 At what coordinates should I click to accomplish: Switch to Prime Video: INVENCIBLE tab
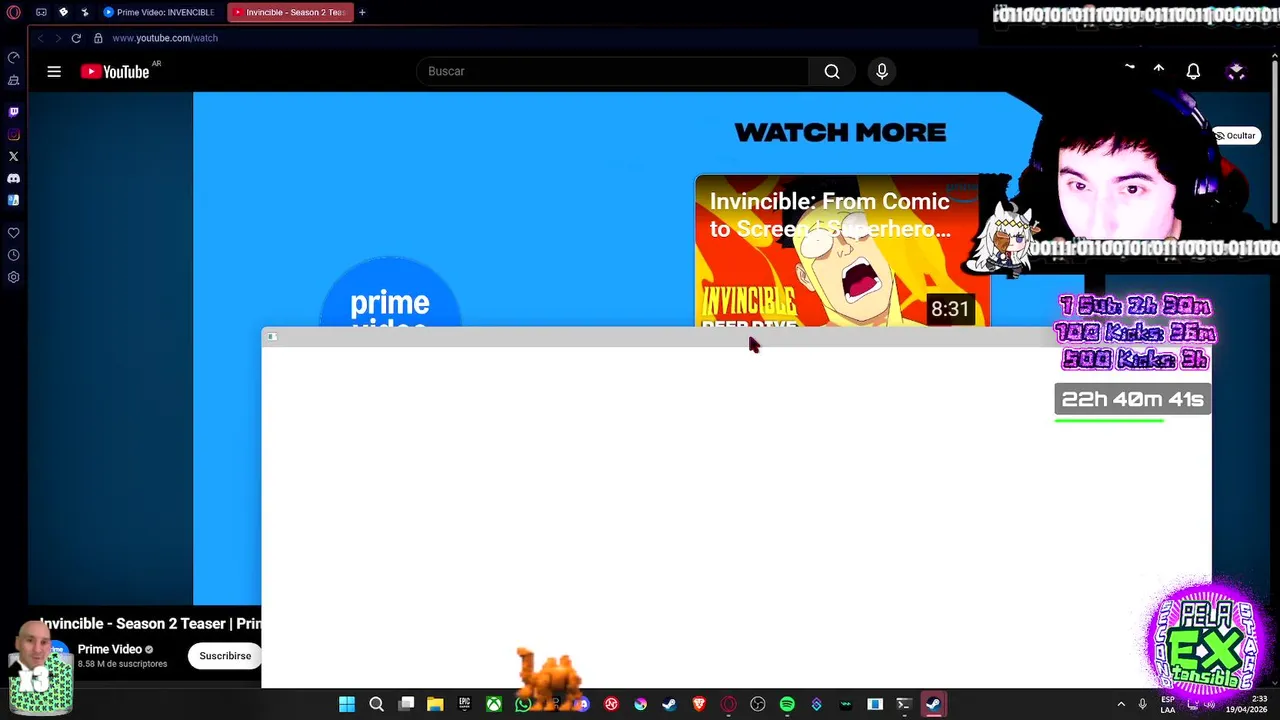[x=160, y=12]
